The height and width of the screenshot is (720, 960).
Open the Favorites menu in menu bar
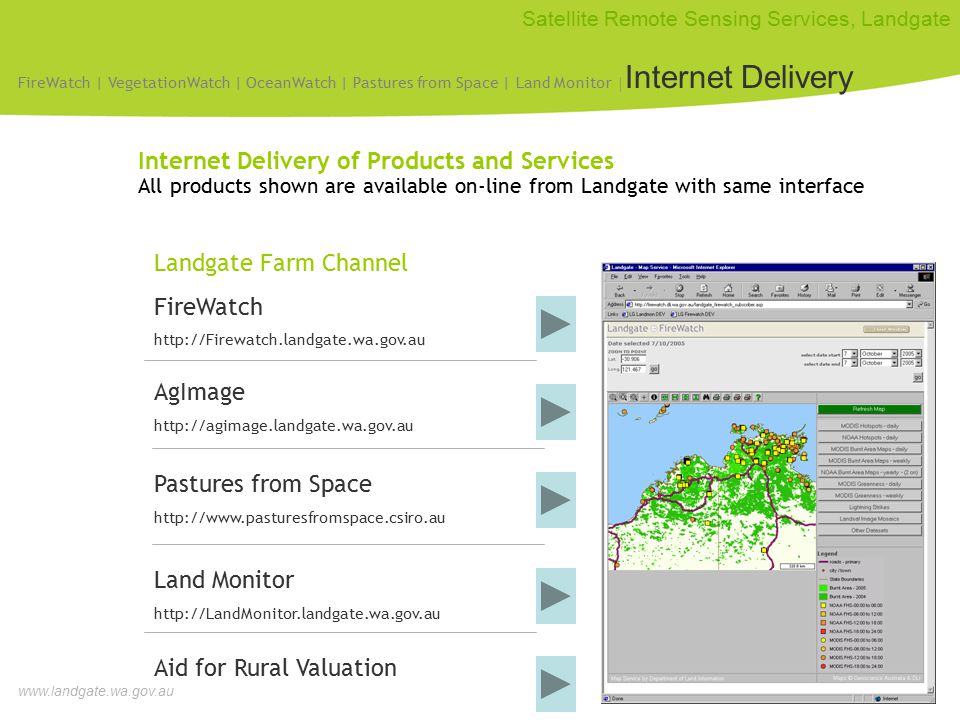point(664,277)
